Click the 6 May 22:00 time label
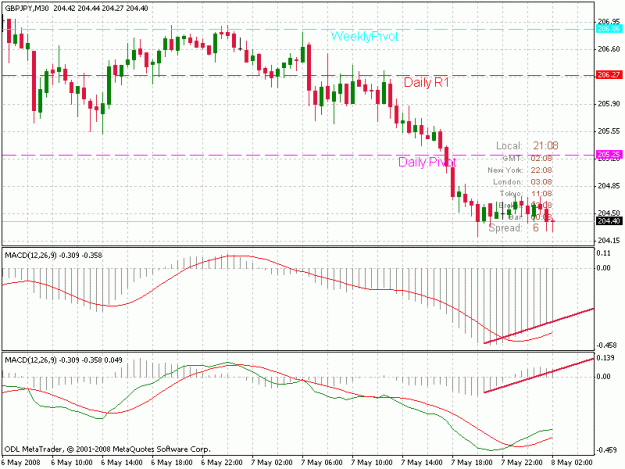Viewport: 625px width, 469px height. click(222, 463)
